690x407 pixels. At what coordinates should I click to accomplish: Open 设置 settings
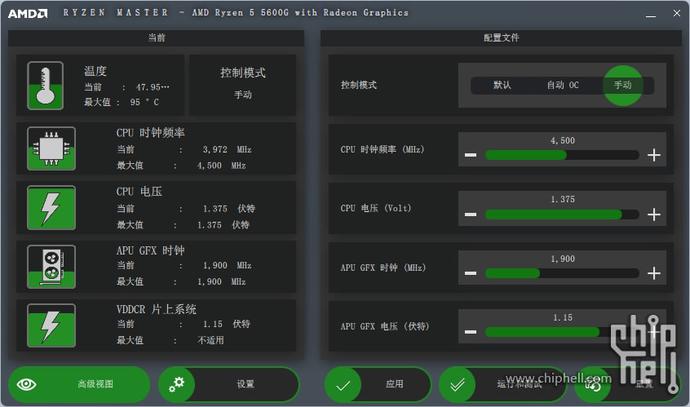pyautogui.click(x=229, y=384)
